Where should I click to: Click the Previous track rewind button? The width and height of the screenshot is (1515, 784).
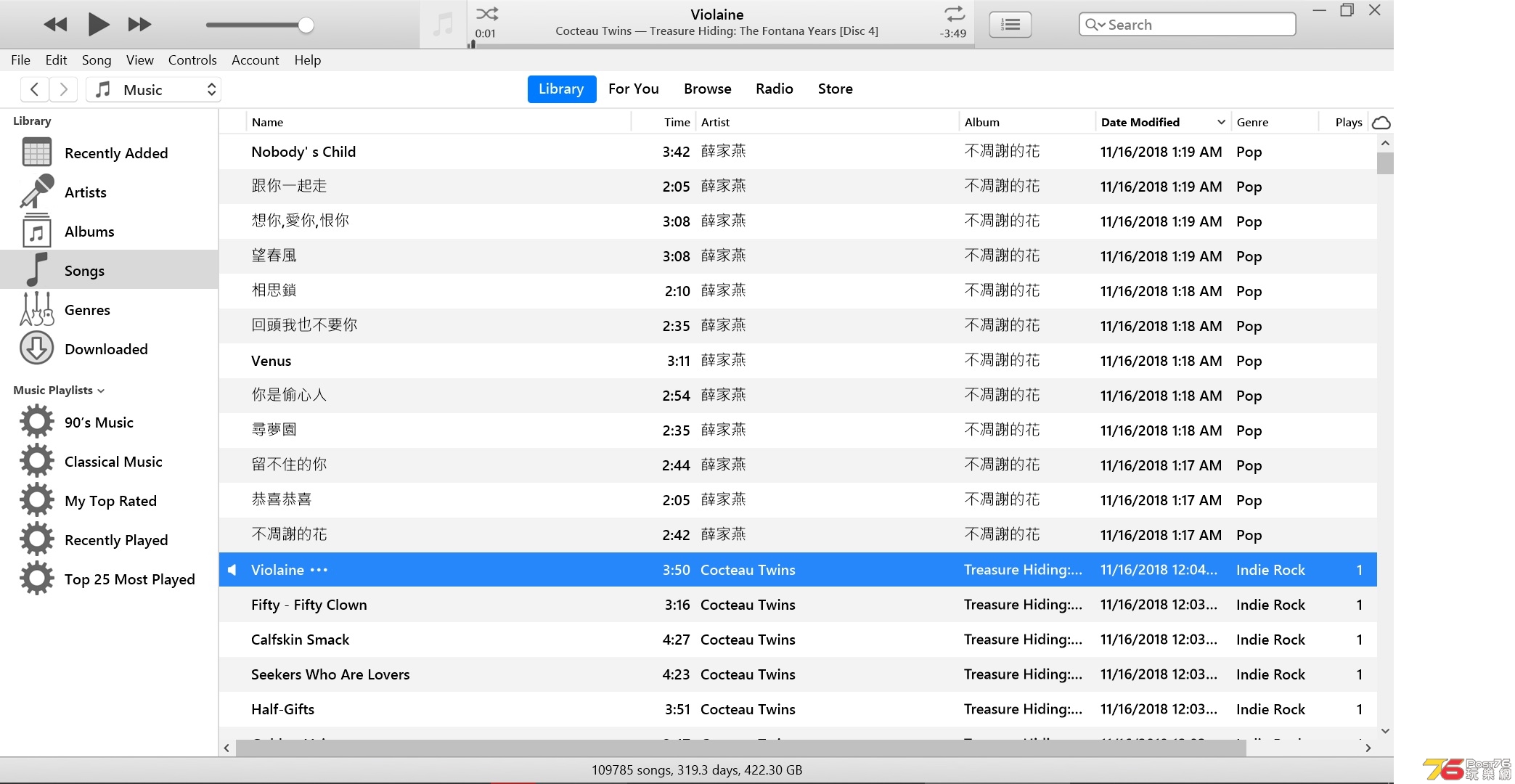[x=55, y=25]
